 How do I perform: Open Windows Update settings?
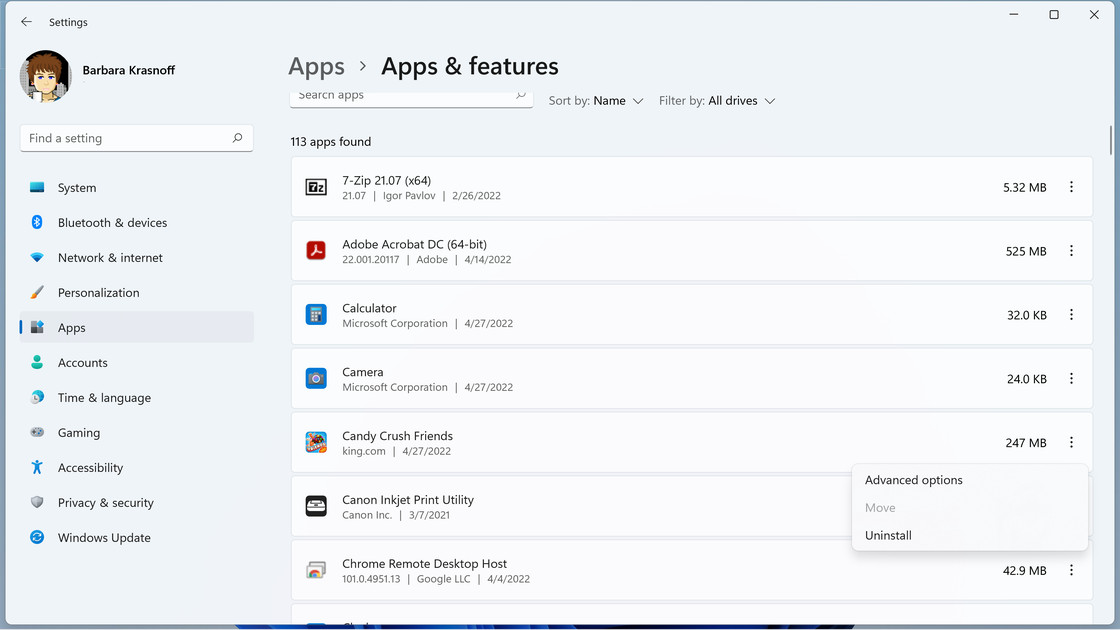(x=136, y=537)
